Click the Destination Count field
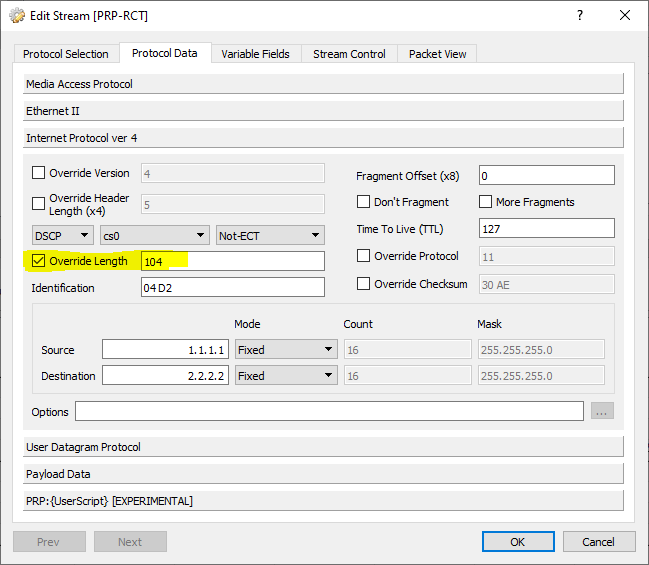649x565 pixels. [x=408, y=376]
